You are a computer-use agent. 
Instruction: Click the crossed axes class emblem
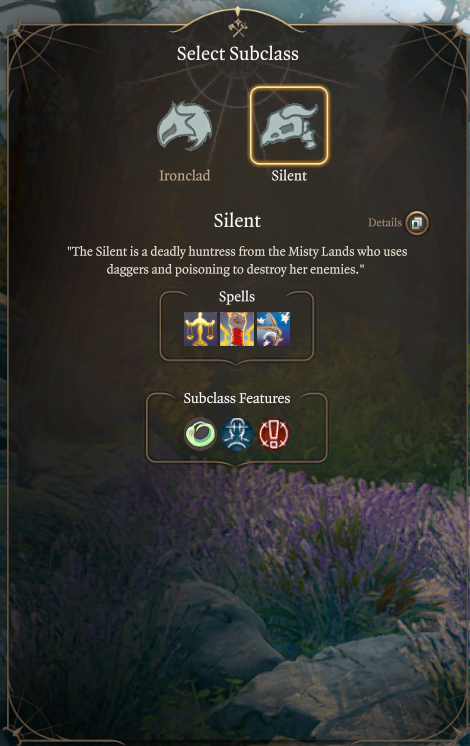[x=237, y=29]
